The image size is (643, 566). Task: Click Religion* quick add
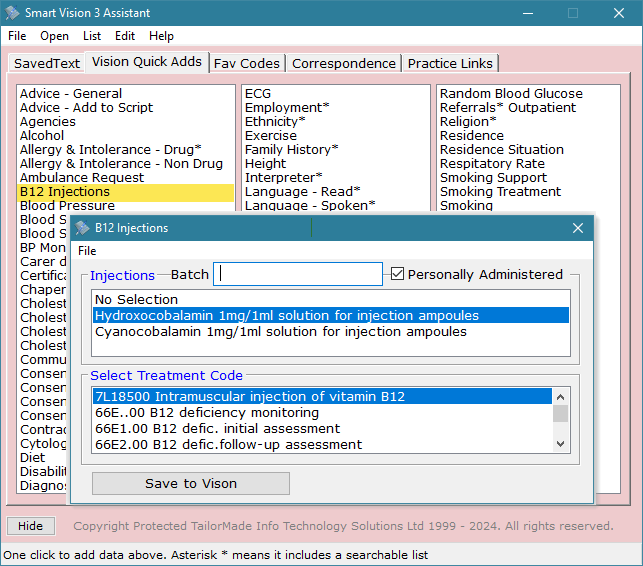coord(468,121)
